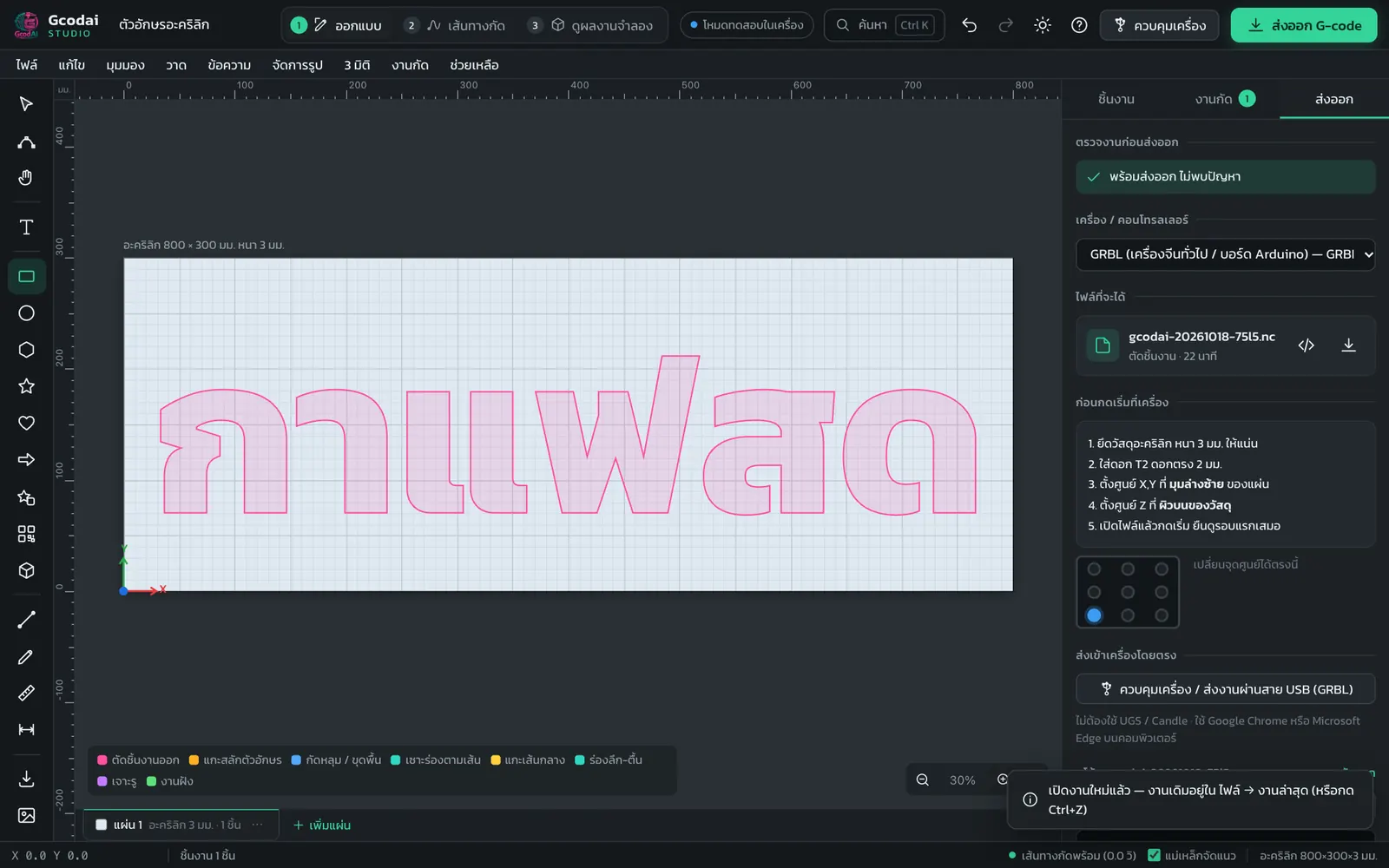Select the Text tool
Viewport: 1389px width, 868px height.
point(26,227)
